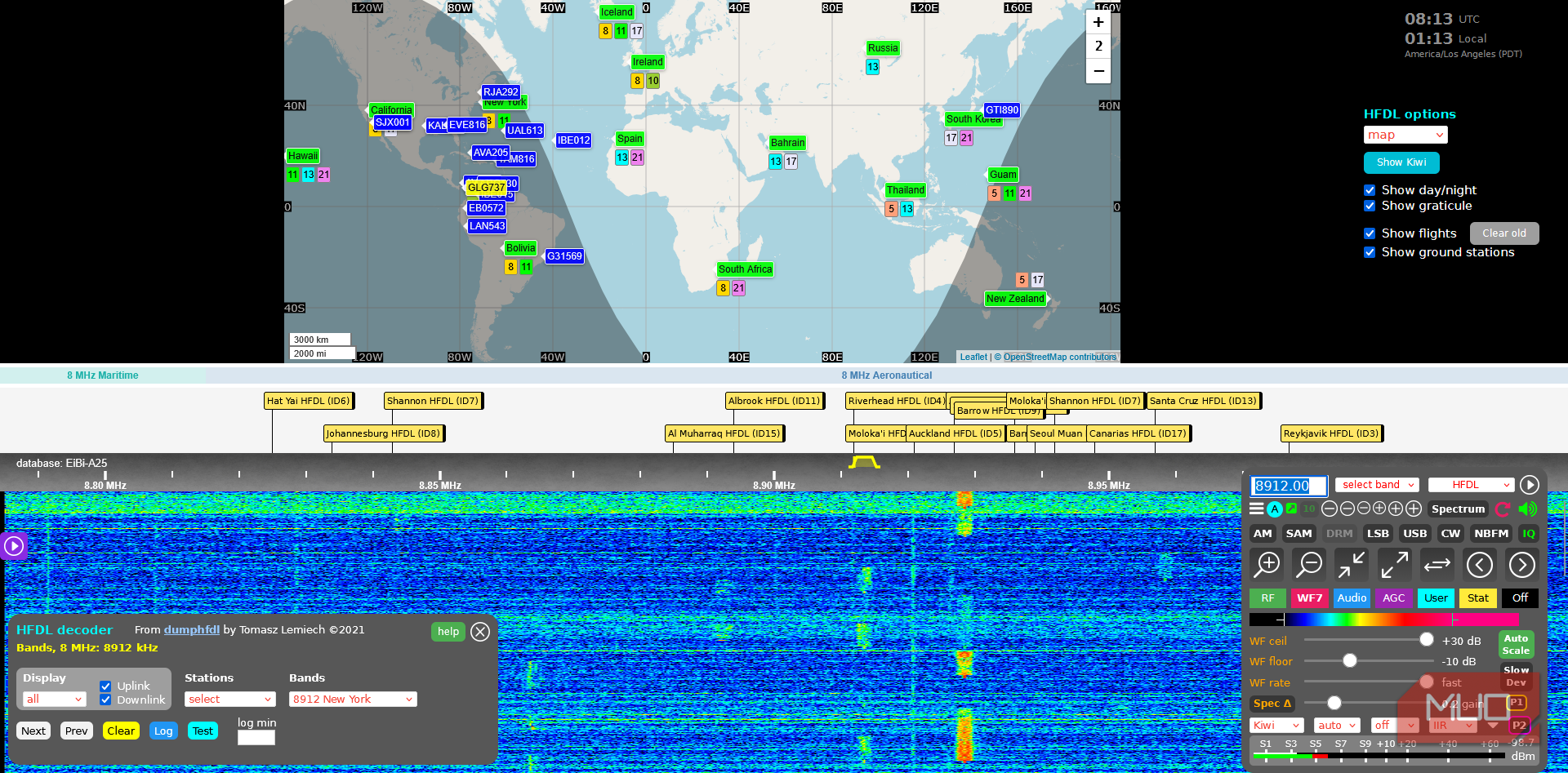
Task: Click the max zoom-out outward arrows icon
Action: pos(1394,564)
